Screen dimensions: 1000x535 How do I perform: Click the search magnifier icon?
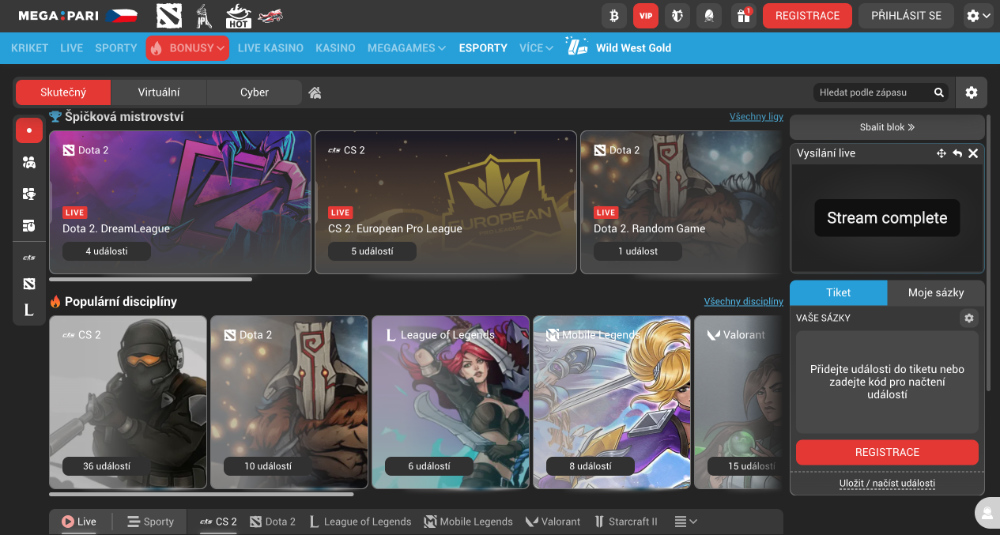(939, 92)
